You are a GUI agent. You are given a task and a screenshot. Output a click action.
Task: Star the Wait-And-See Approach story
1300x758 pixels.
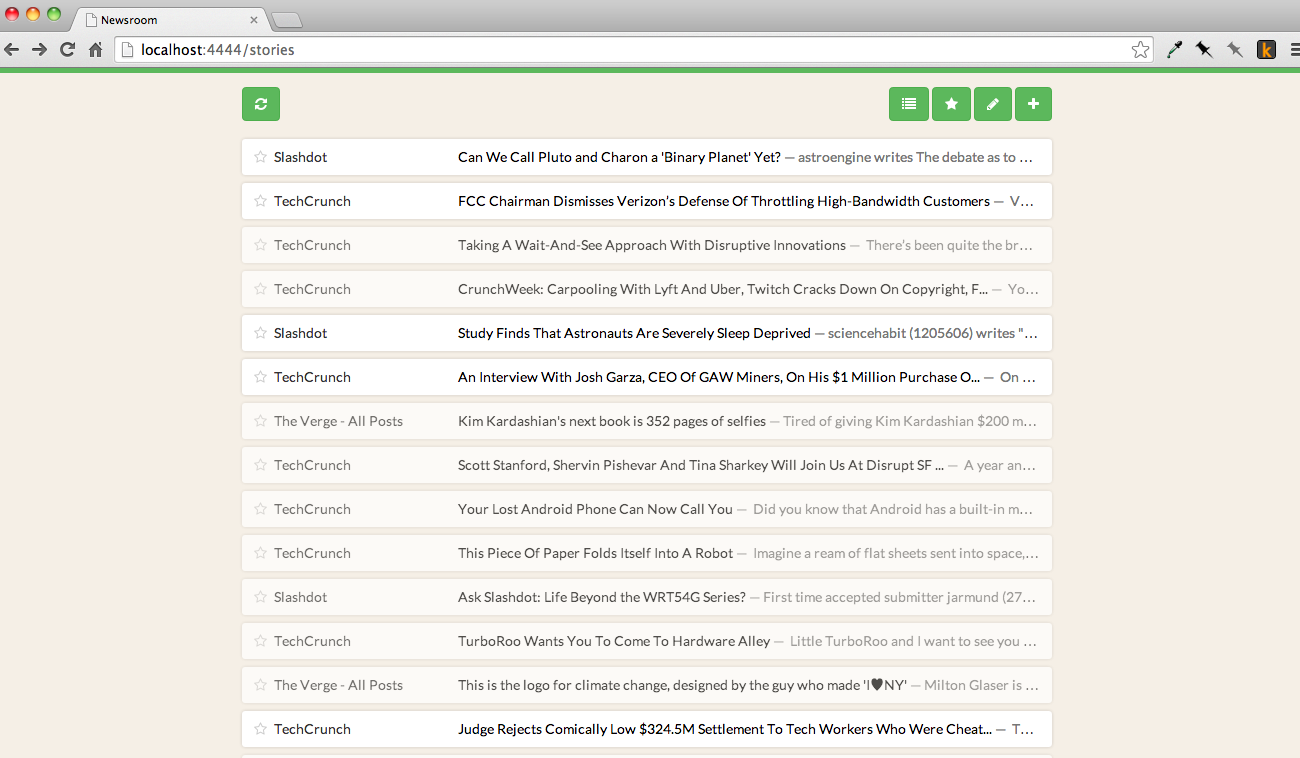(x=260, y=245)
